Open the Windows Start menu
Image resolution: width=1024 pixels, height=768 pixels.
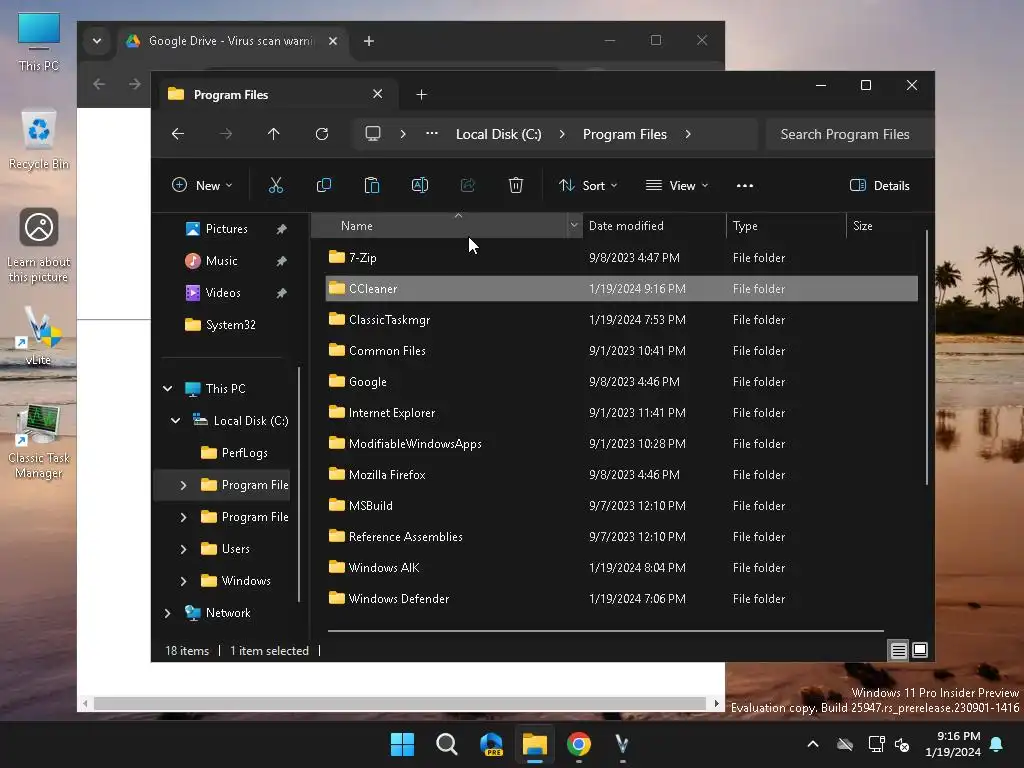(x=402, y=744)
